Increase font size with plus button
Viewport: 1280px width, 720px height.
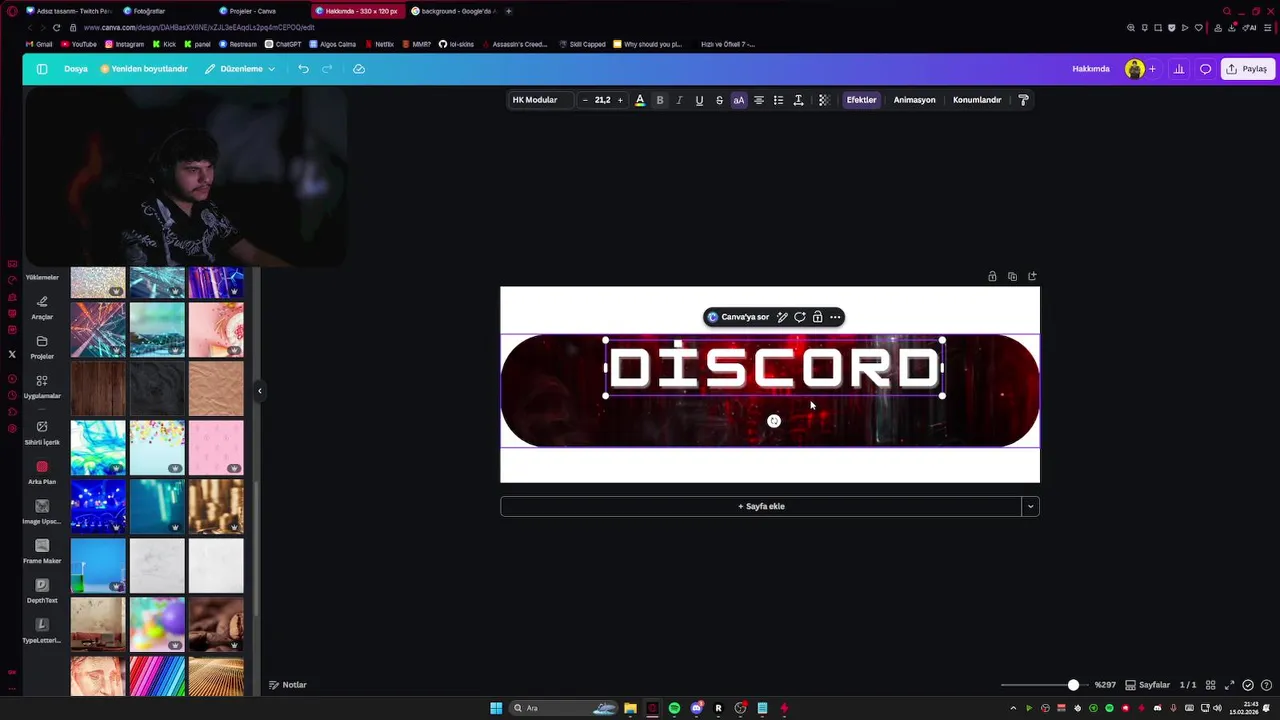[620, 100]
